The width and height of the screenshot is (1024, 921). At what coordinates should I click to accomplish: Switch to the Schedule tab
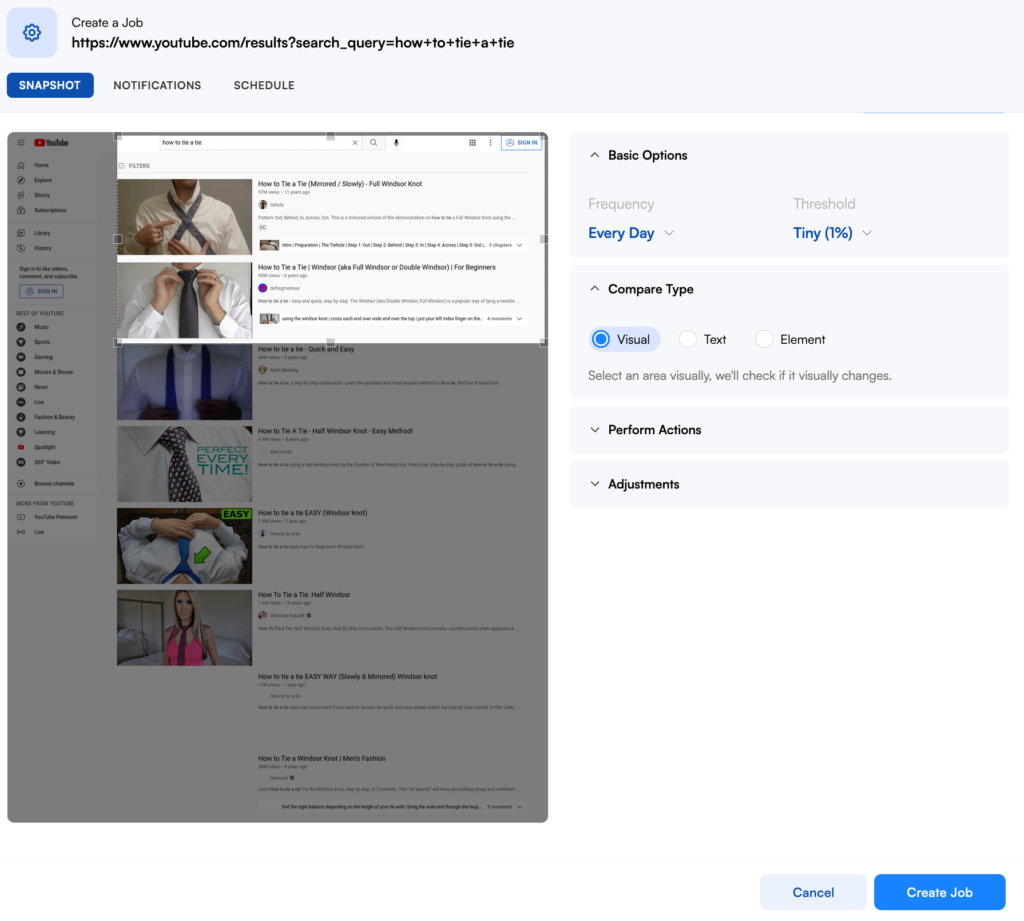(x=264, y=85)
